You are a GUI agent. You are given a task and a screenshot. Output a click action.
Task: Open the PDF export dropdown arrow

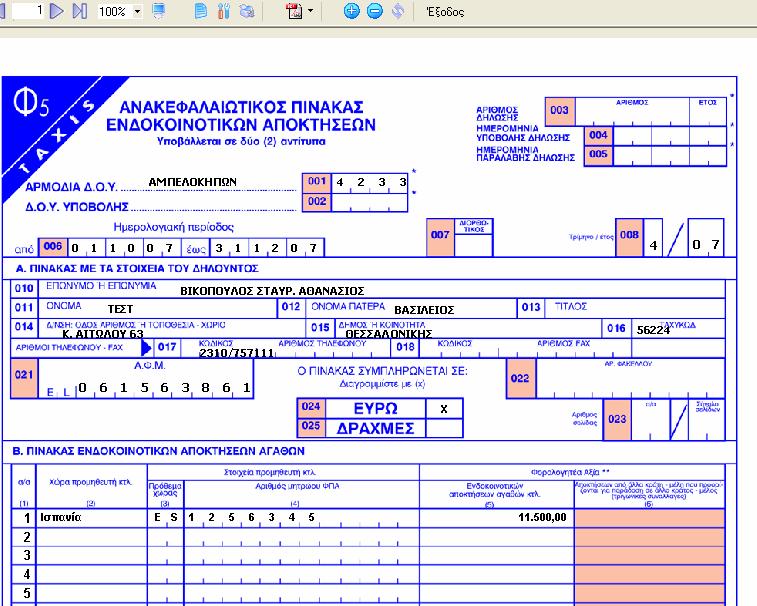[x=310, y=11]
